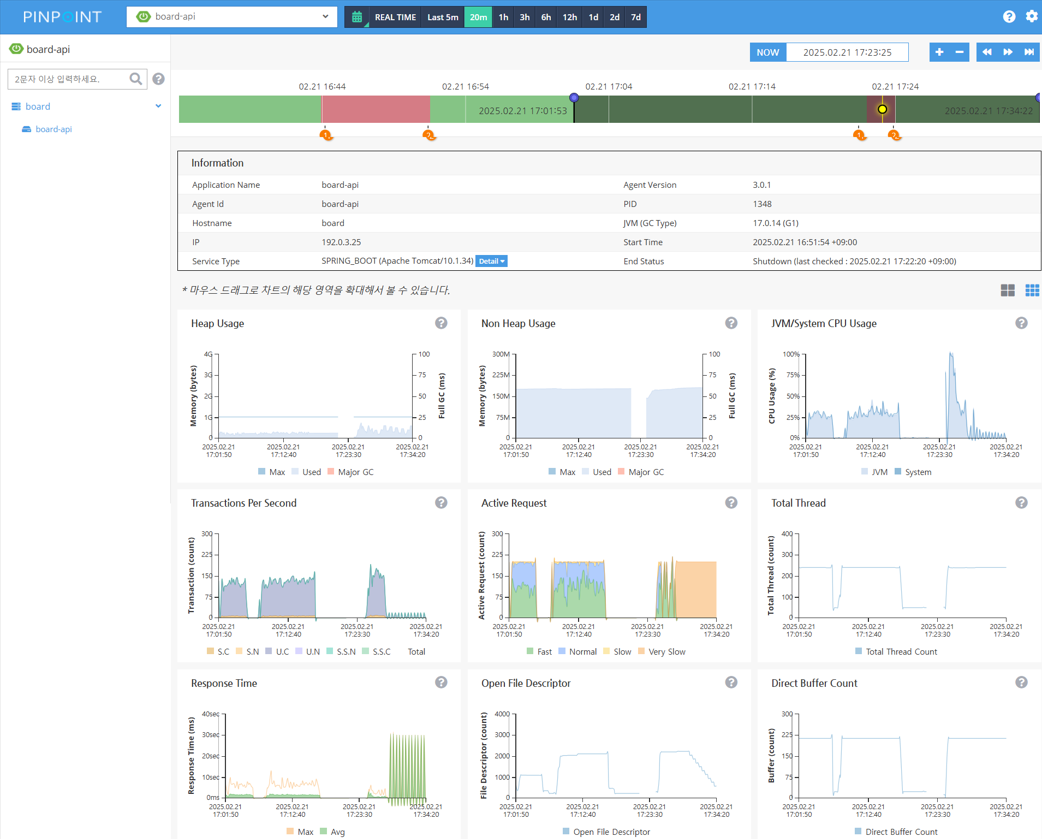Select 6h period tab
This screenshot has height=839, width=1042.
[546, 17]
